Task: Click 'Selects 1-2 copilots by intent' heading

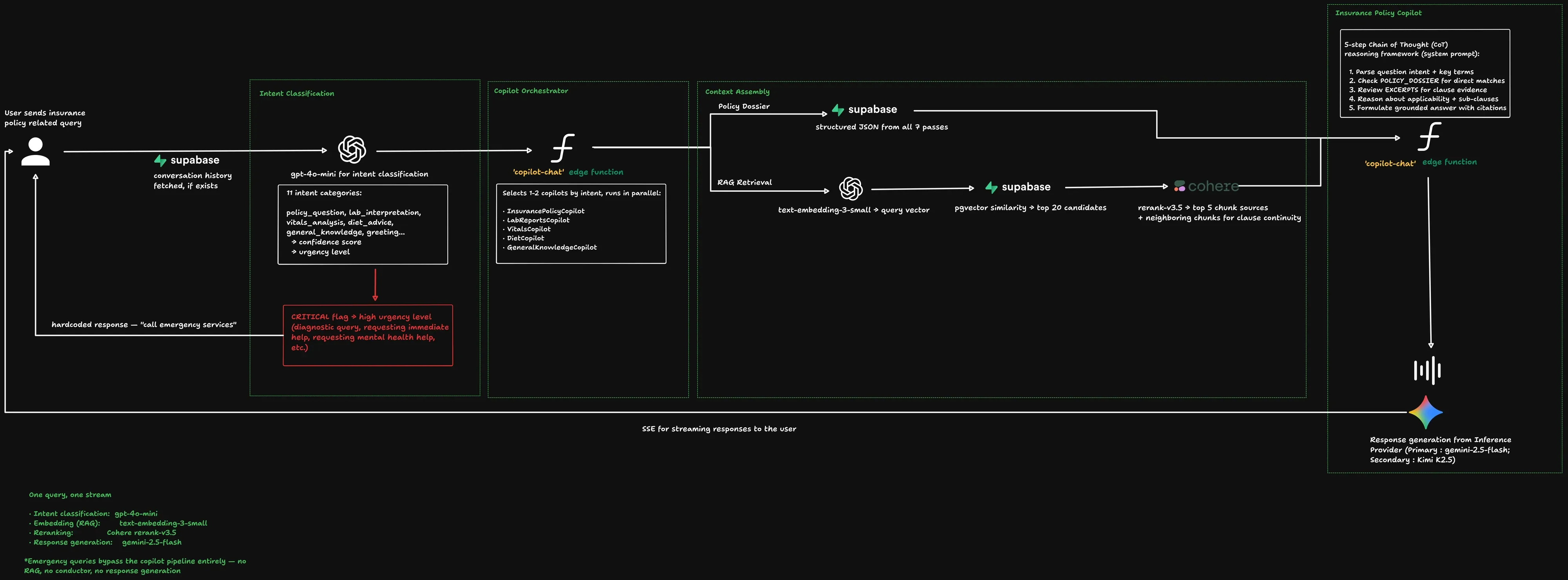Action: point(581,193)
